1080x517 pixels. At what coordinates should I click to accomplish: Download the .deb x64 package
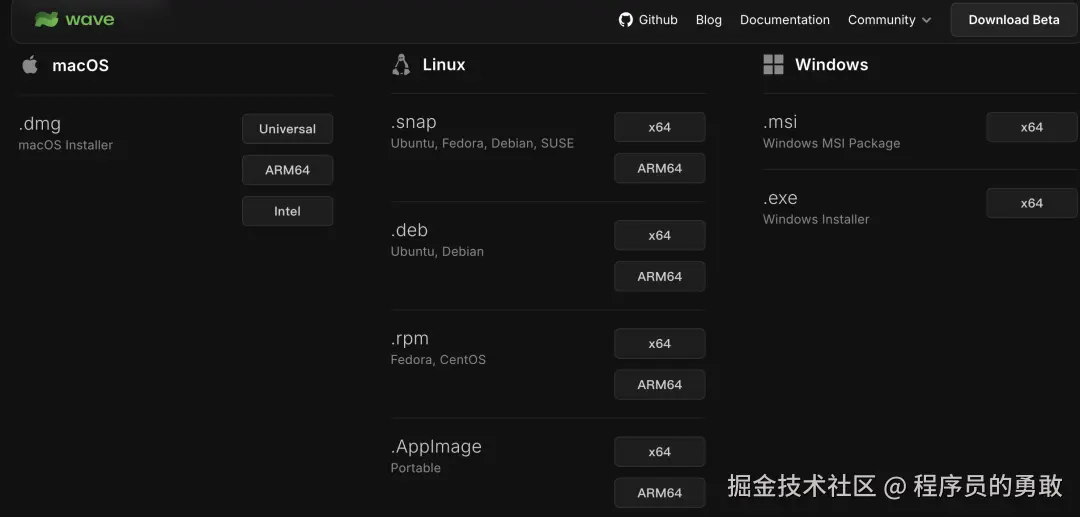click(x=659, y=235)
